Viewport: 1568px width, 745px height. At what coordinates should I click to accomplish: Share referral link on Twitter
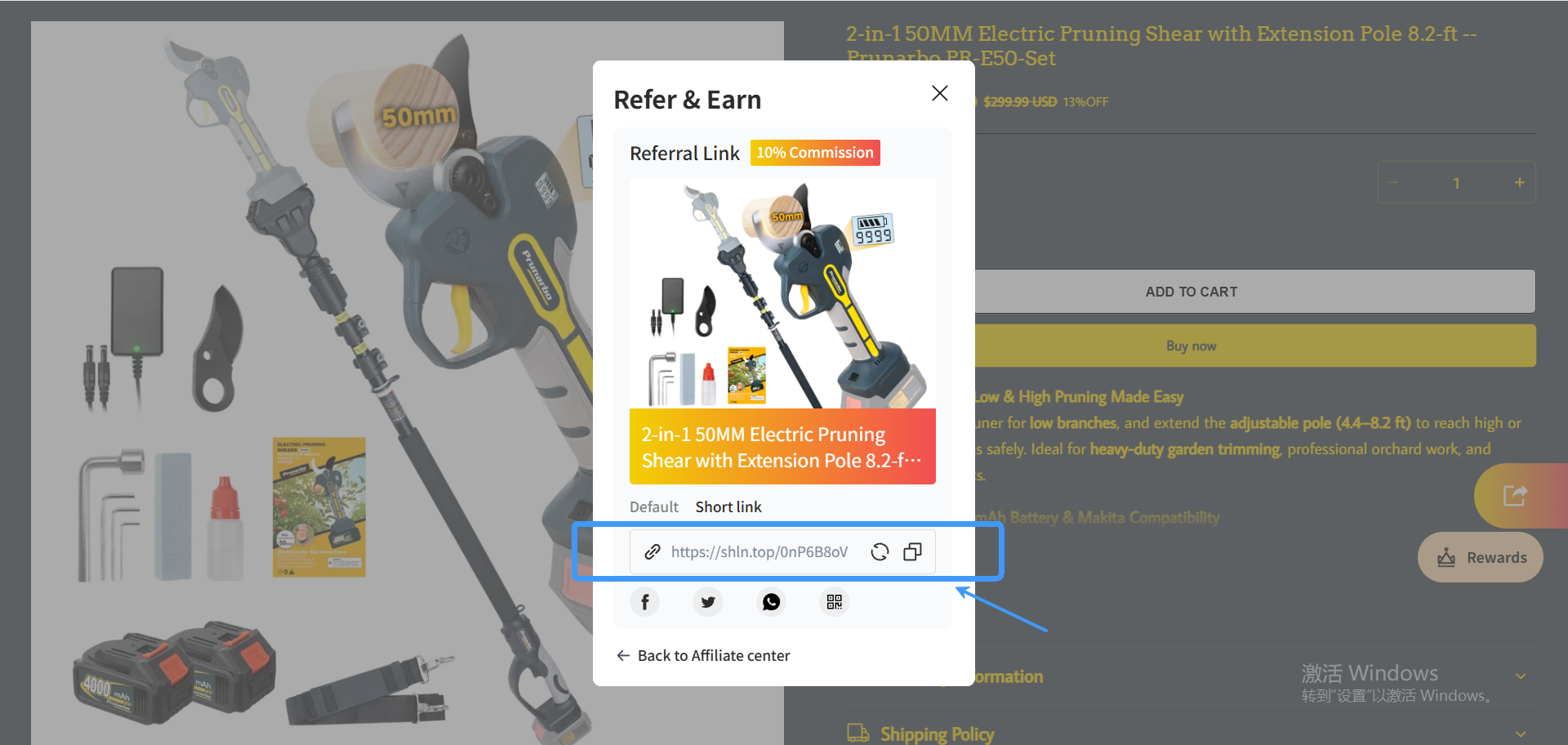coord(708,602)
